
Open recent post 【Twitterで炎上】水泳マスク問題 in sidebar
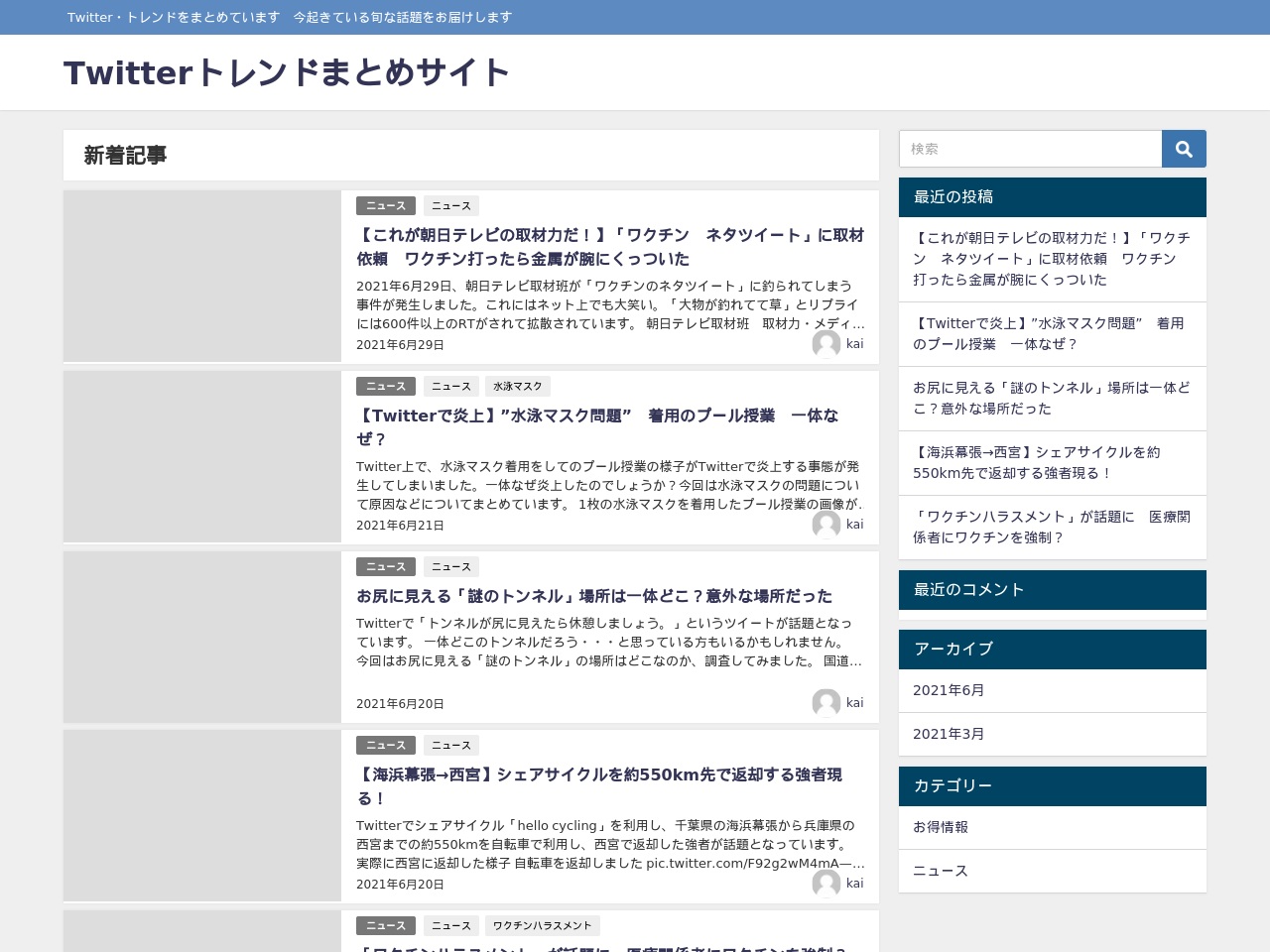1053,334
